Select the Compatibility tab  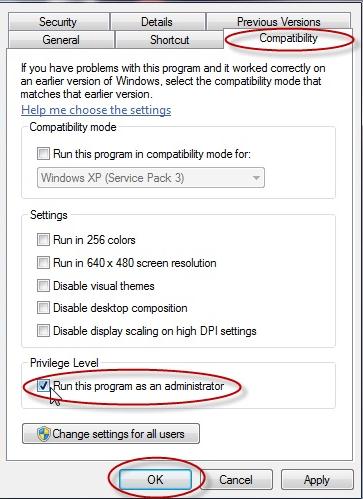click(x=288, y=38)
